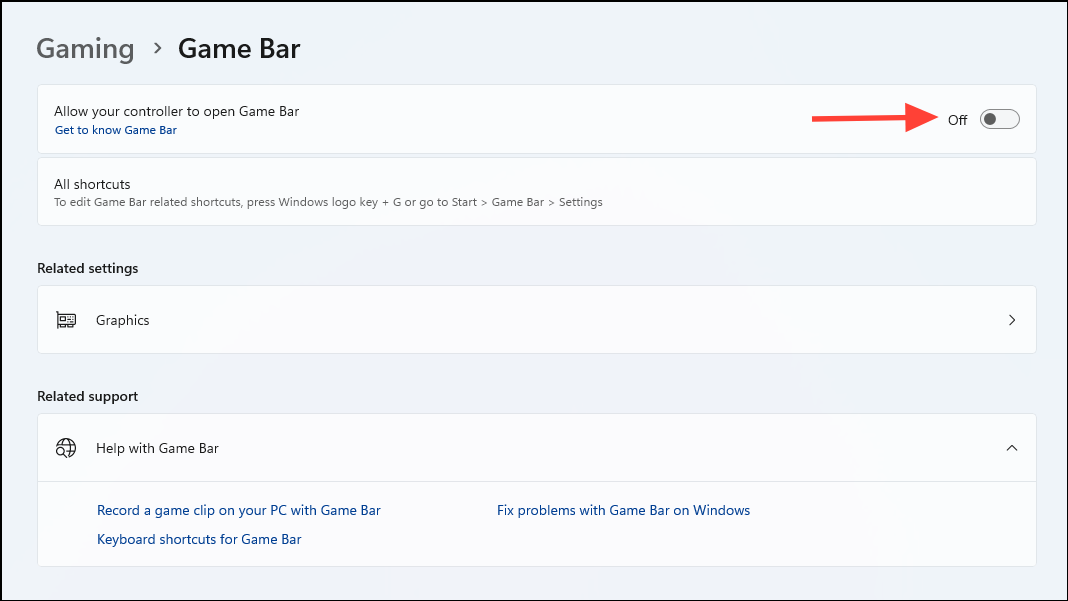This screenshot has height=601, width=1068.
Task: Click the Off label next to switch
Action: [957, 120]
